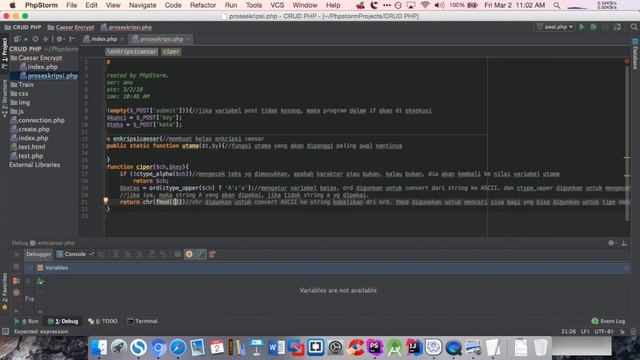Switch to the Debugger tab
640x360 pixels.
(38, 254)
